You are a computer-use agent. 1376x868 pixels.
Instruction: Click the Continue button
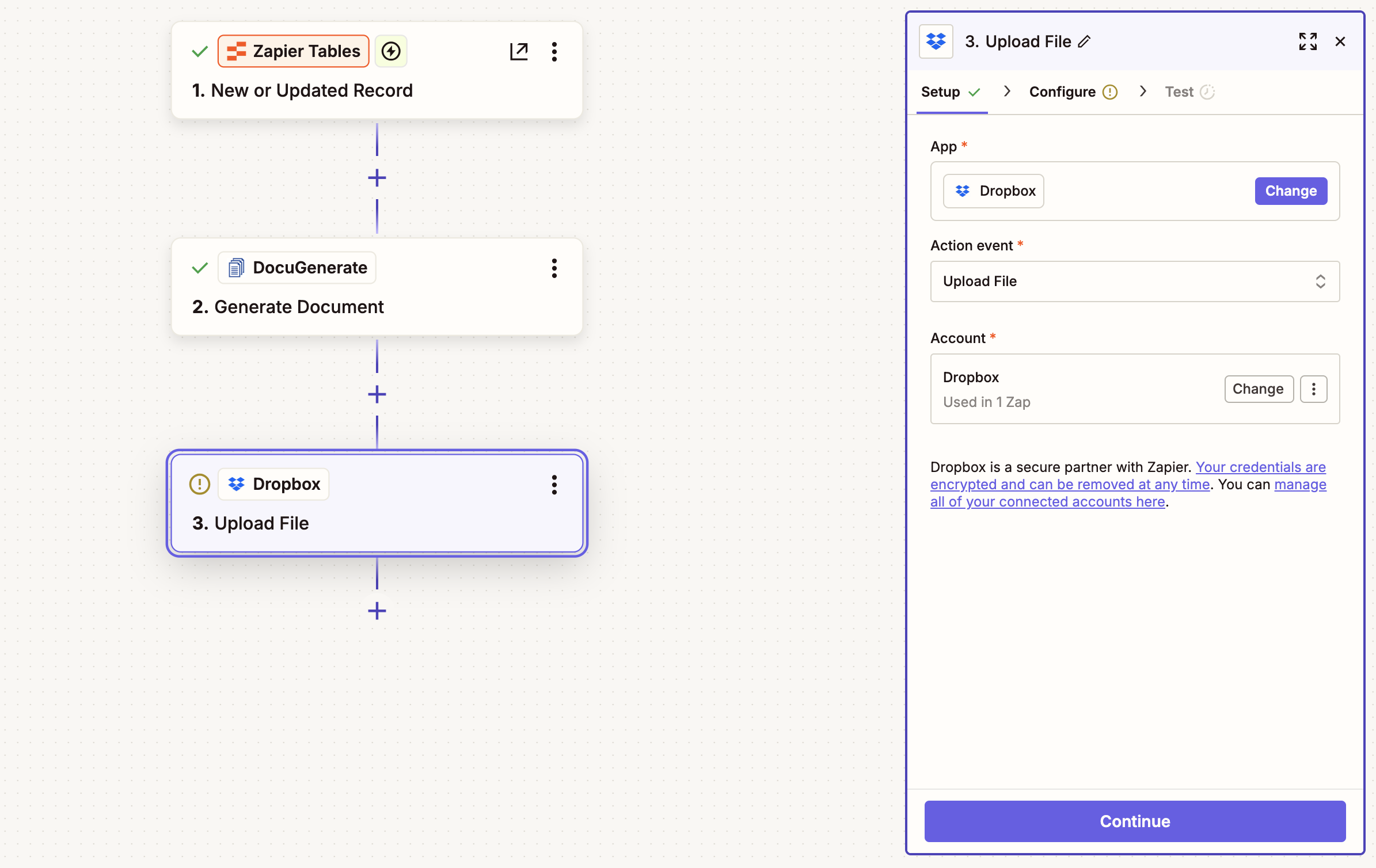coord(1135,821)
